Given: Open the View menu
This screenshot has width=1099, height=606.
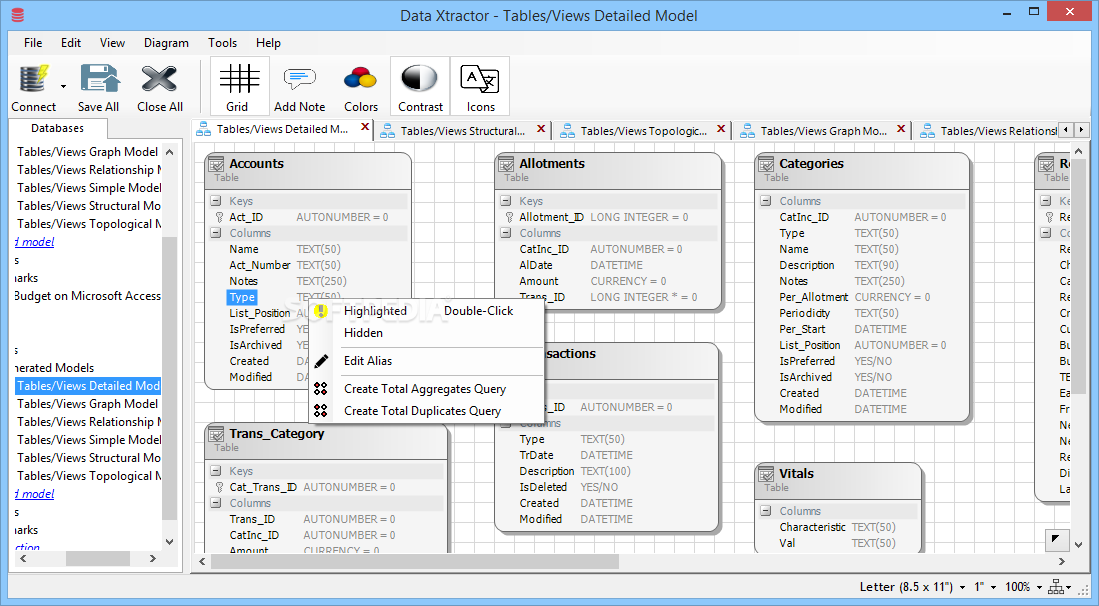Looking at the screenshot, I should pos(112,43).
